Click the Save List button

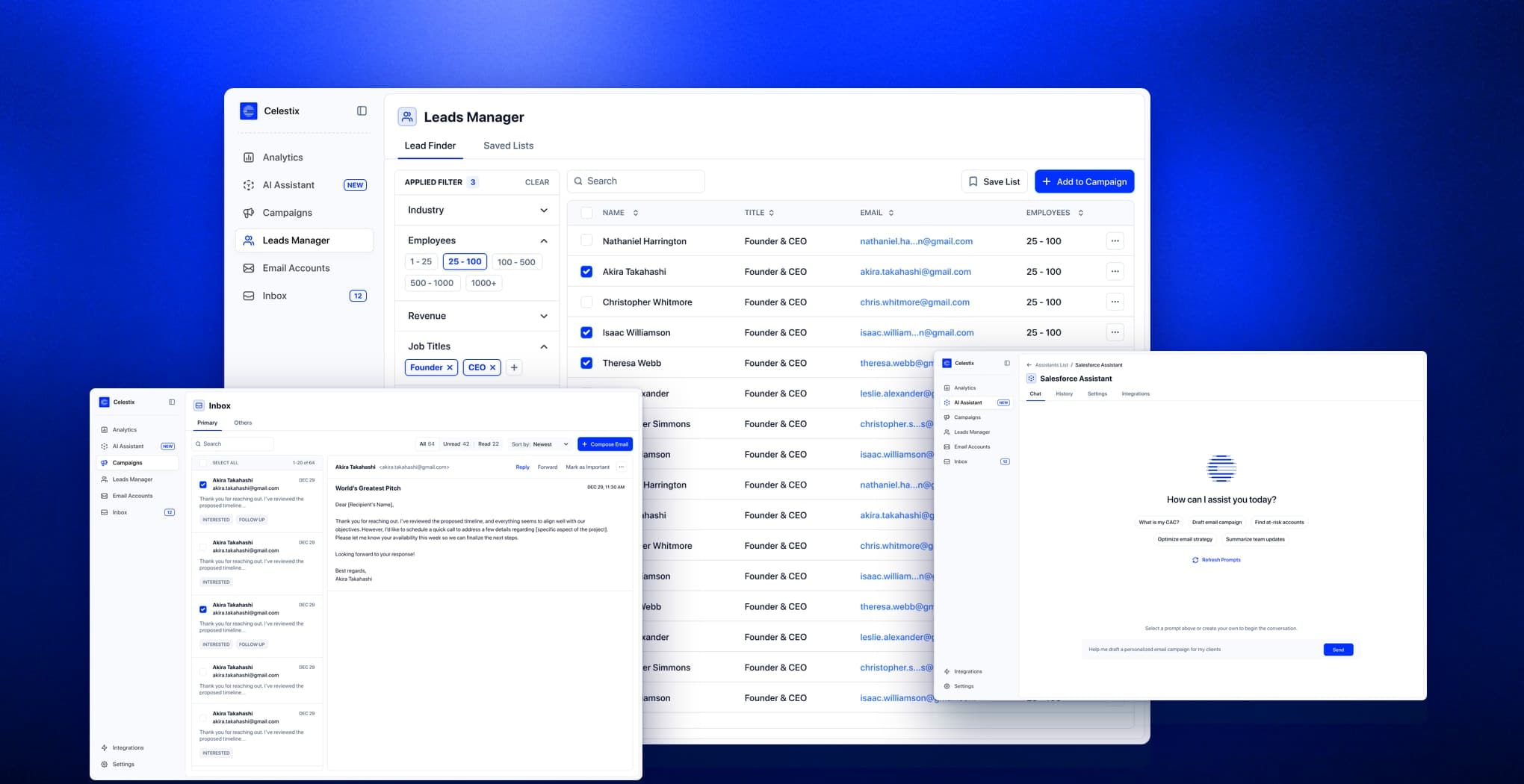[x=994, y=181]
